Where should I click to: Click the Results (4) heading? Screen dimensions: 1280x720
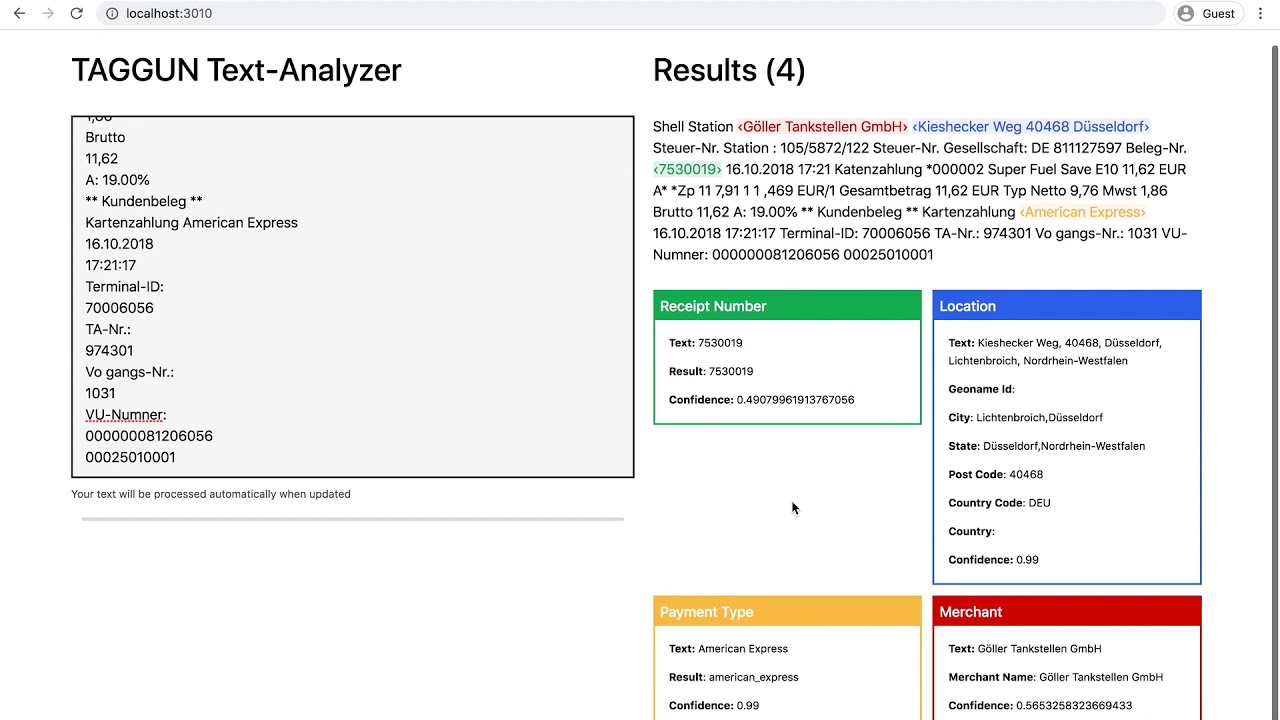[x=729, y=70]
